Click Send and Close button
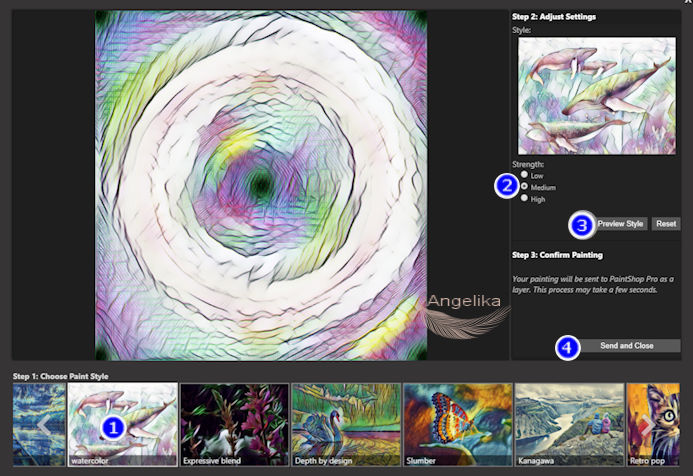This screenshot has height=476, width=693. pos(627,346)
